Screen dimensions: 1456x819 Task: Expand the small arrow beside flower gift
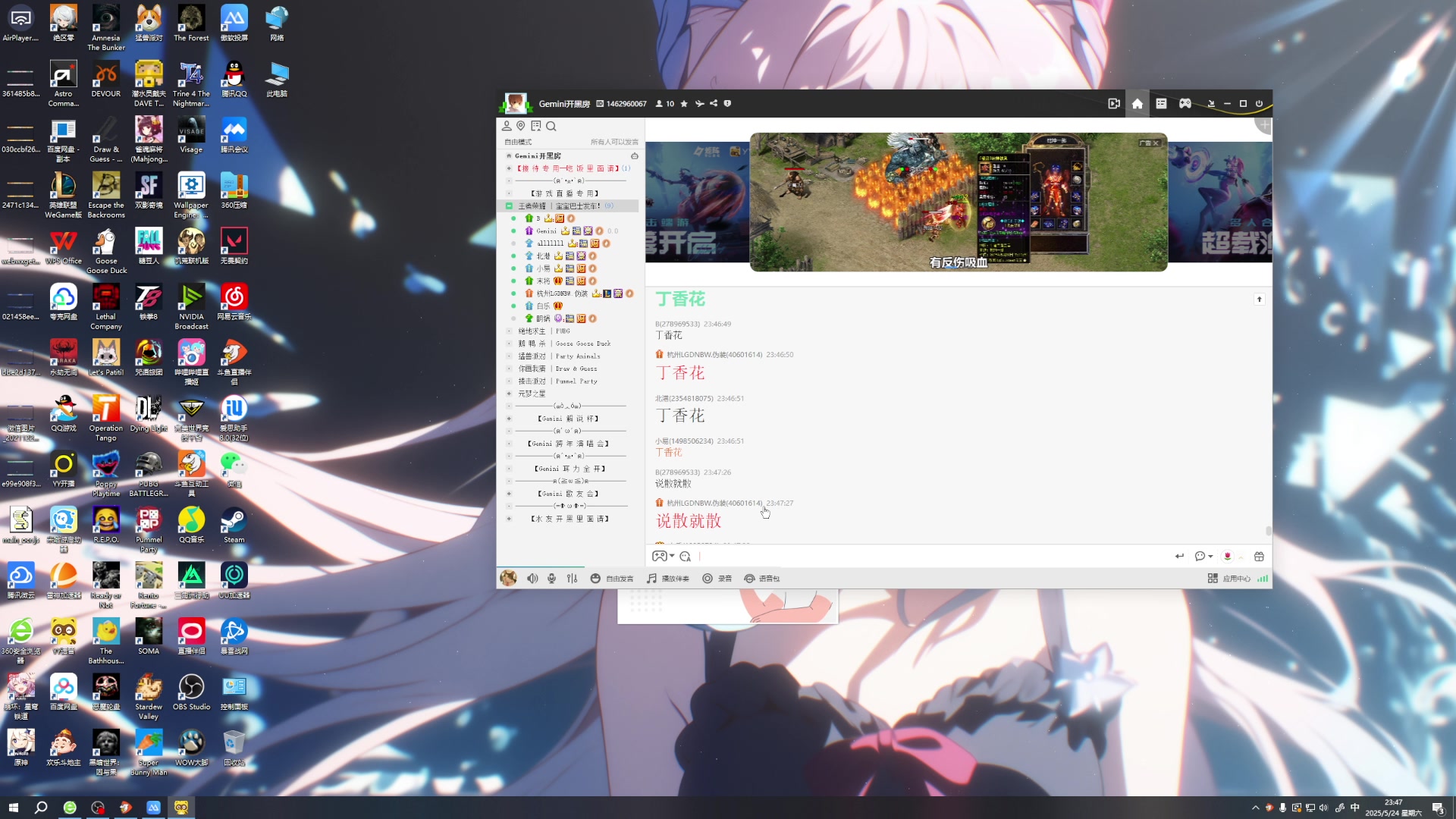click(1241, 557)
